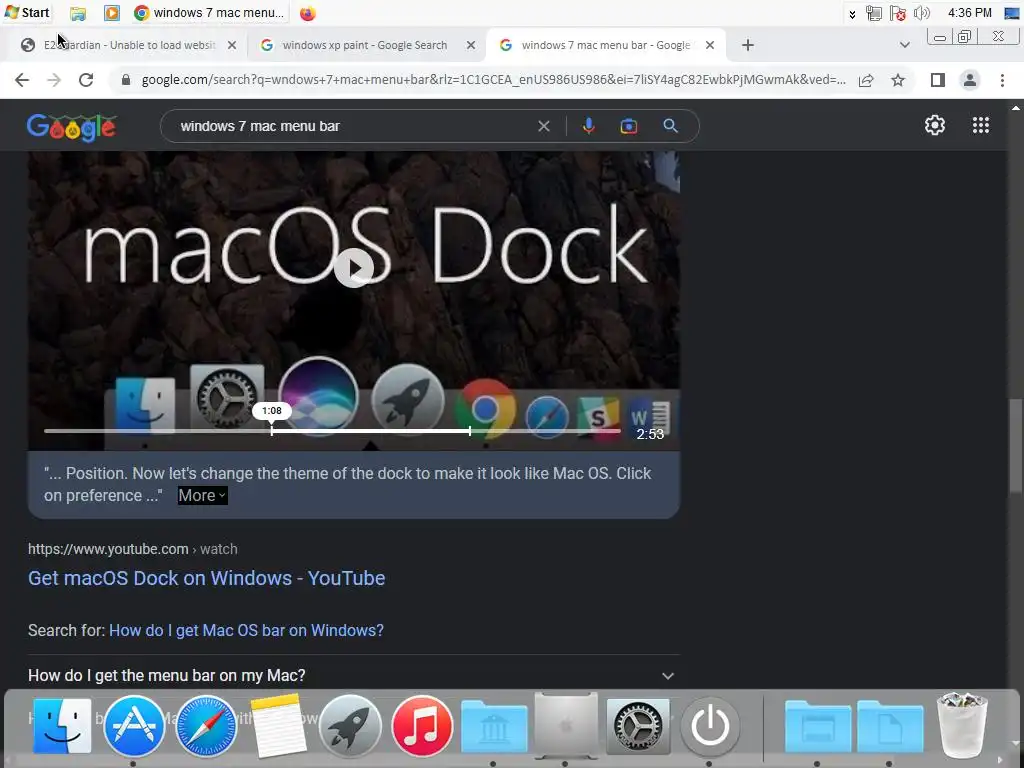1024x768 pixels.
Task: Click the Chrome taskbar button 'windows 7 mac menu...'
Action: [210, 13]
